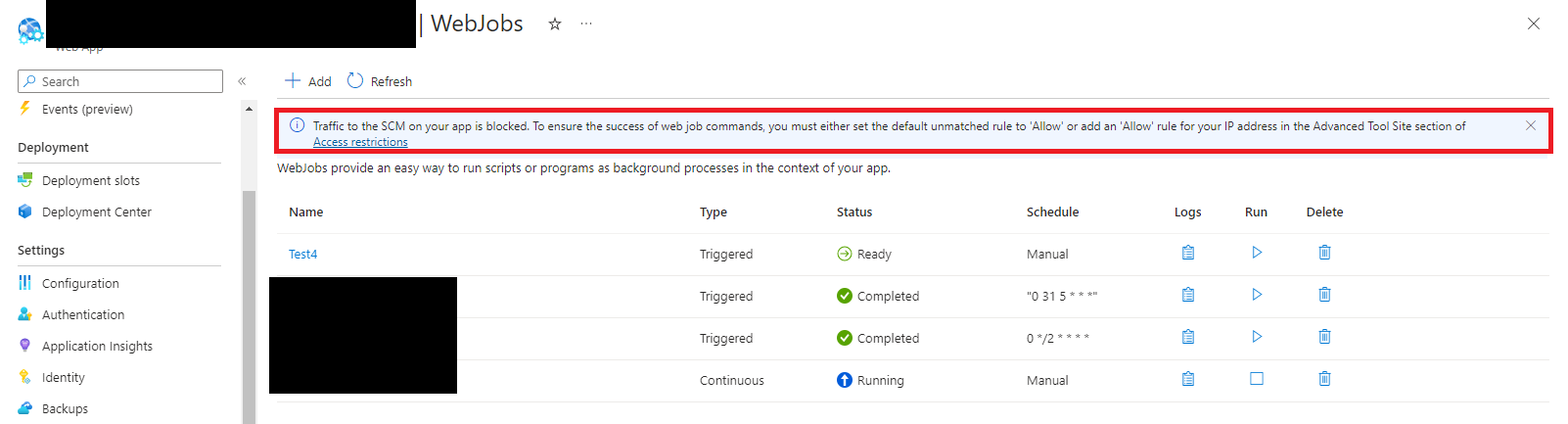Image resolution: width=1568 pixels, height=424 pixels.
Task: Dismiss the SCM traffic blocked notification
Action: coord(1531,125)
